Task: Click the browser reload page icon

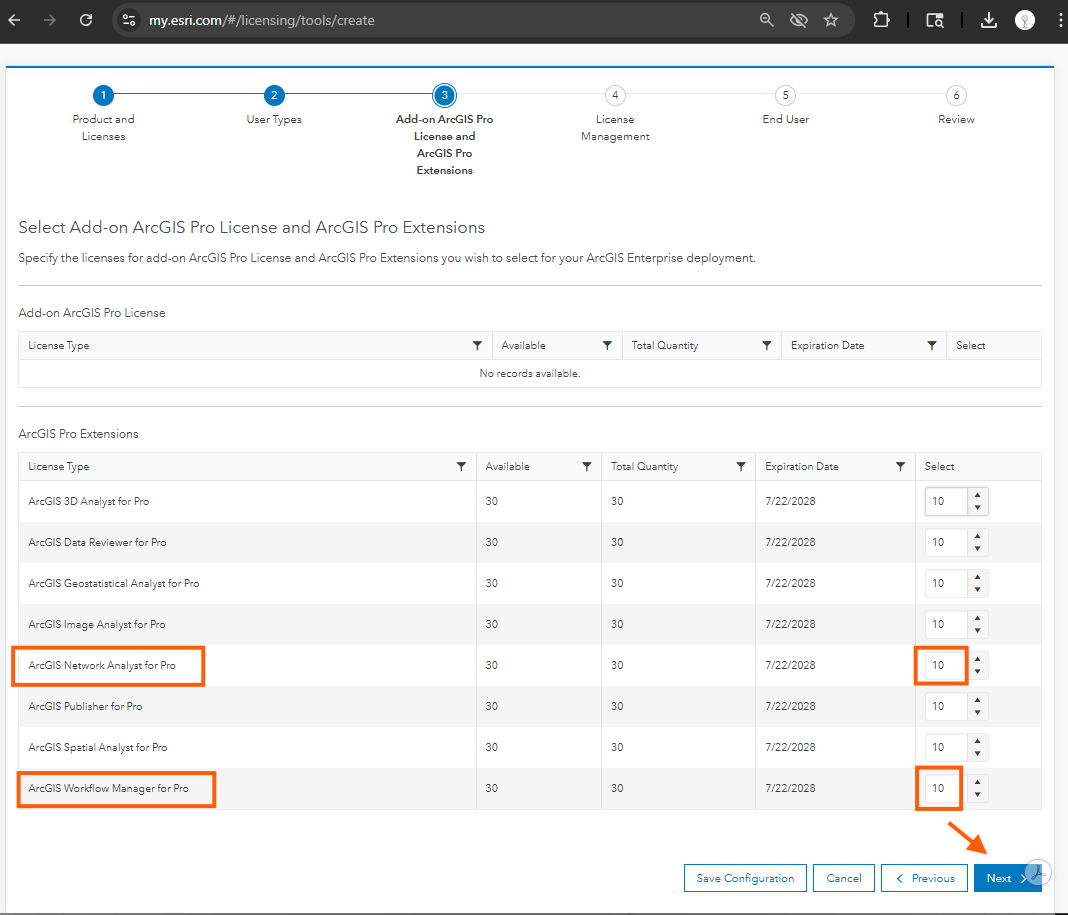Action: click(86, 20)
